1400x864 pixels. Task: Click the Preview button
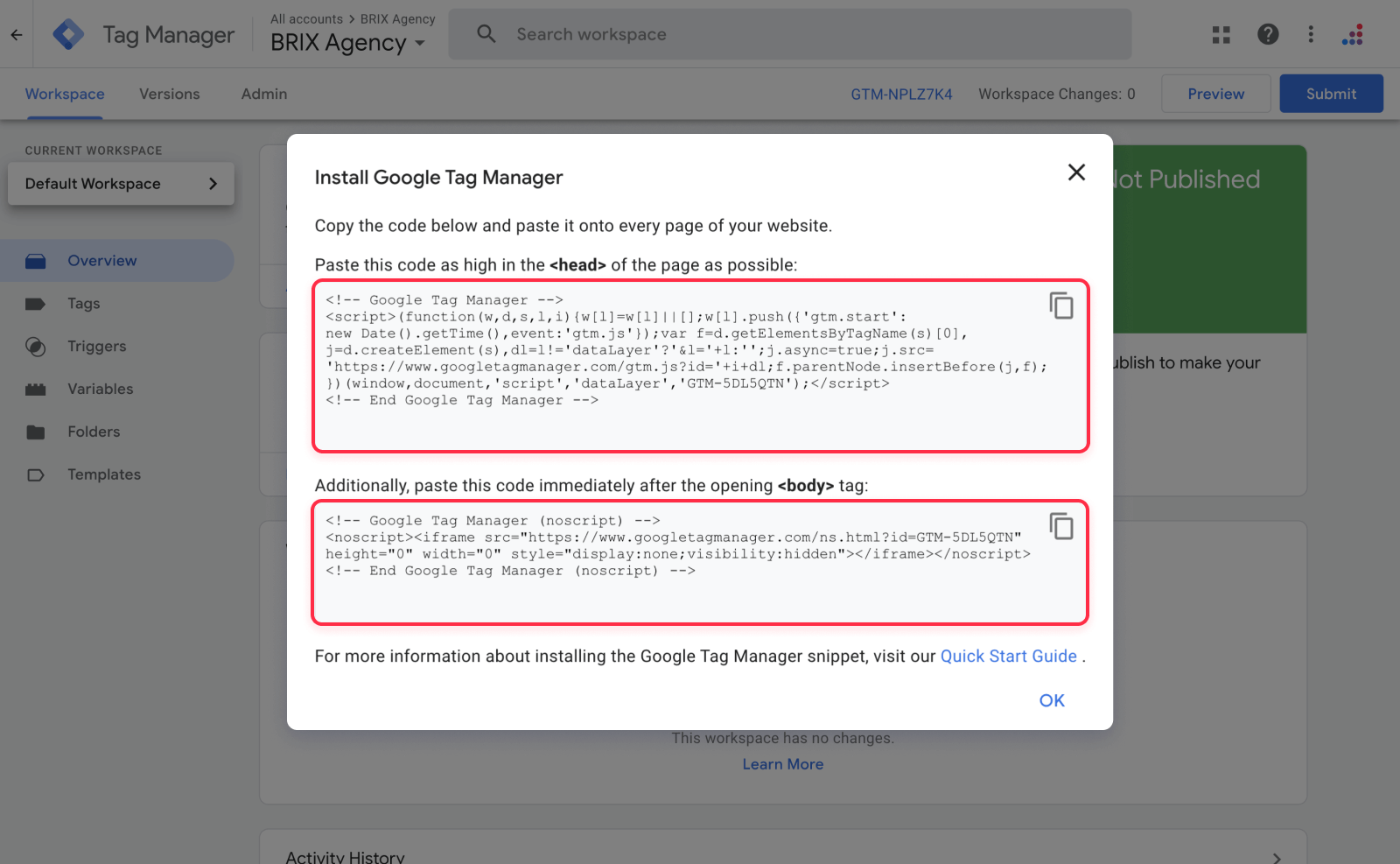[1216, 94]
